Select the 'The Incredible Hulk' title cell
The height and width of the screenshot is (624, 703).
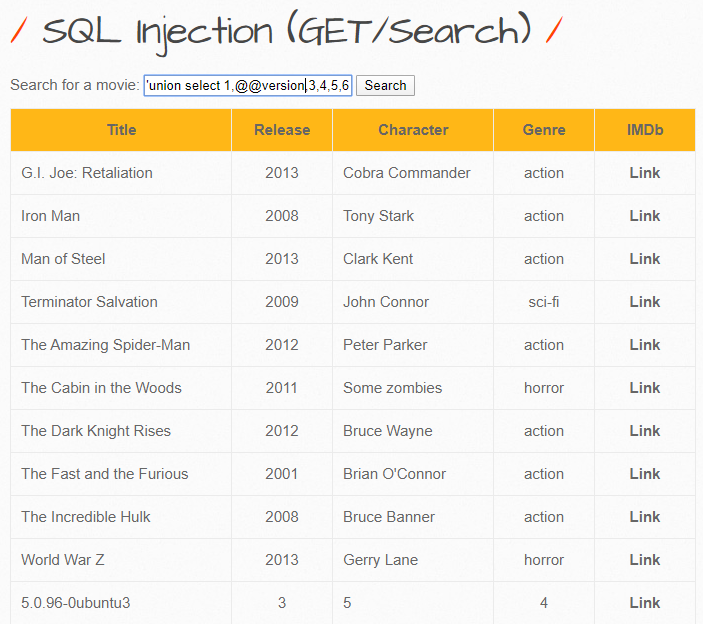[x=121, y=517]
